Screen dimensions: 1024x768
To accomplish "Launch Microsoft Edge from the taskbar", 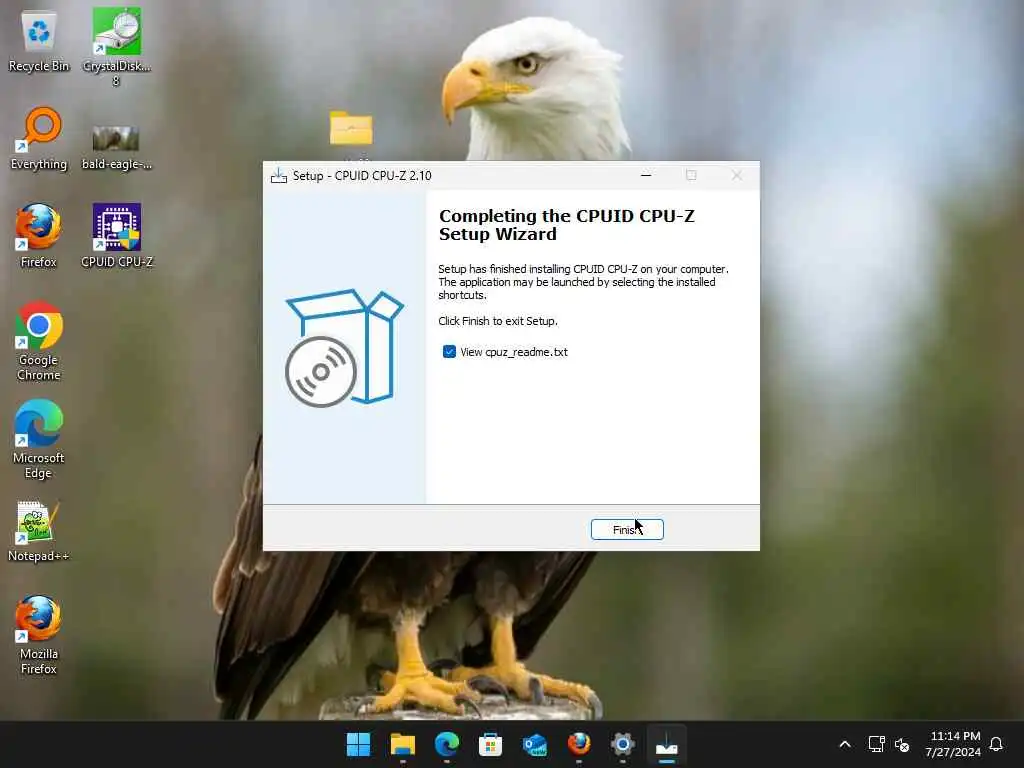I will pyautogui.click(x=447, y=744).
